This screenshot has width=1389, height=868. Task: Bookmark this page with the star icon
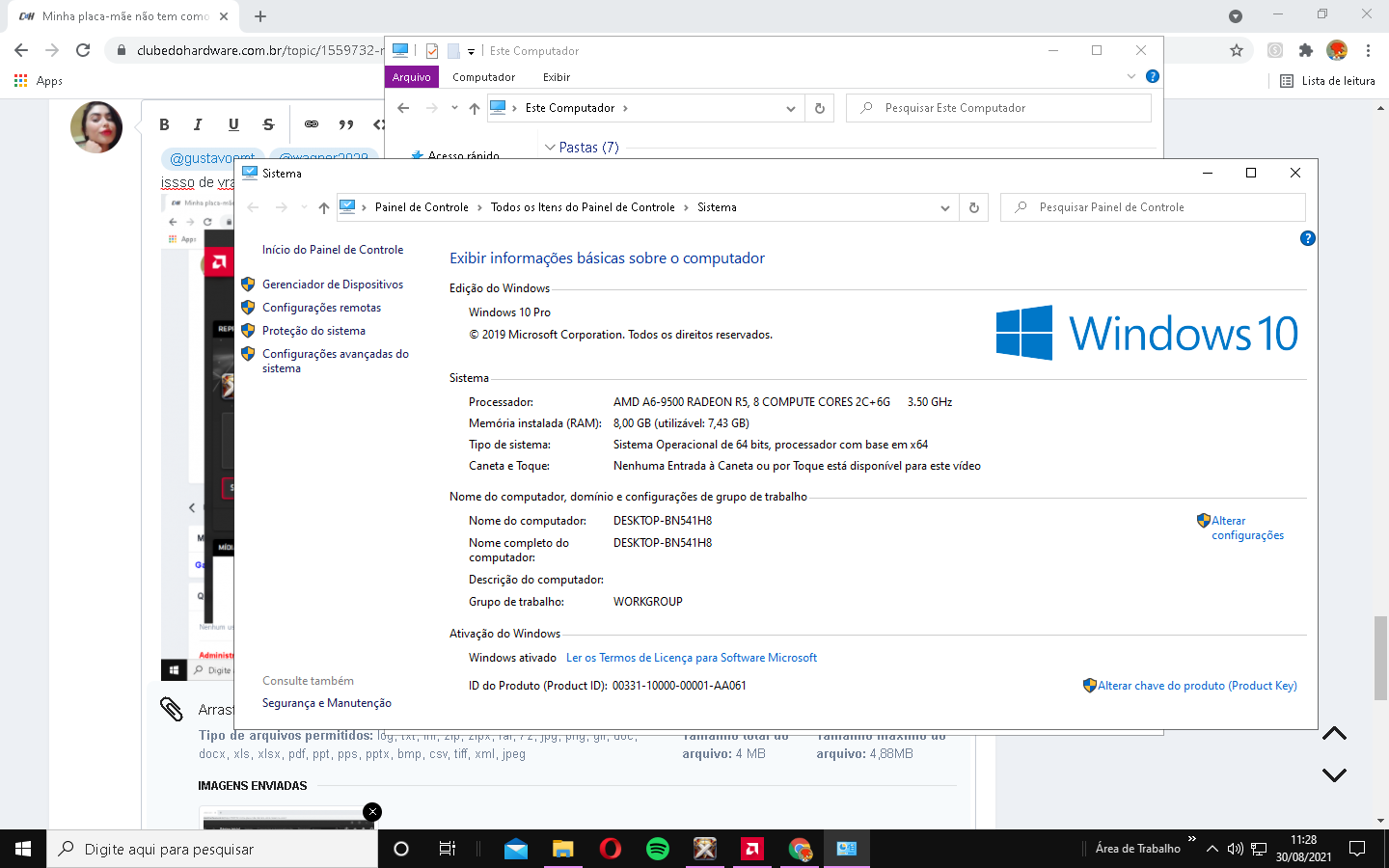(1237, 50)
